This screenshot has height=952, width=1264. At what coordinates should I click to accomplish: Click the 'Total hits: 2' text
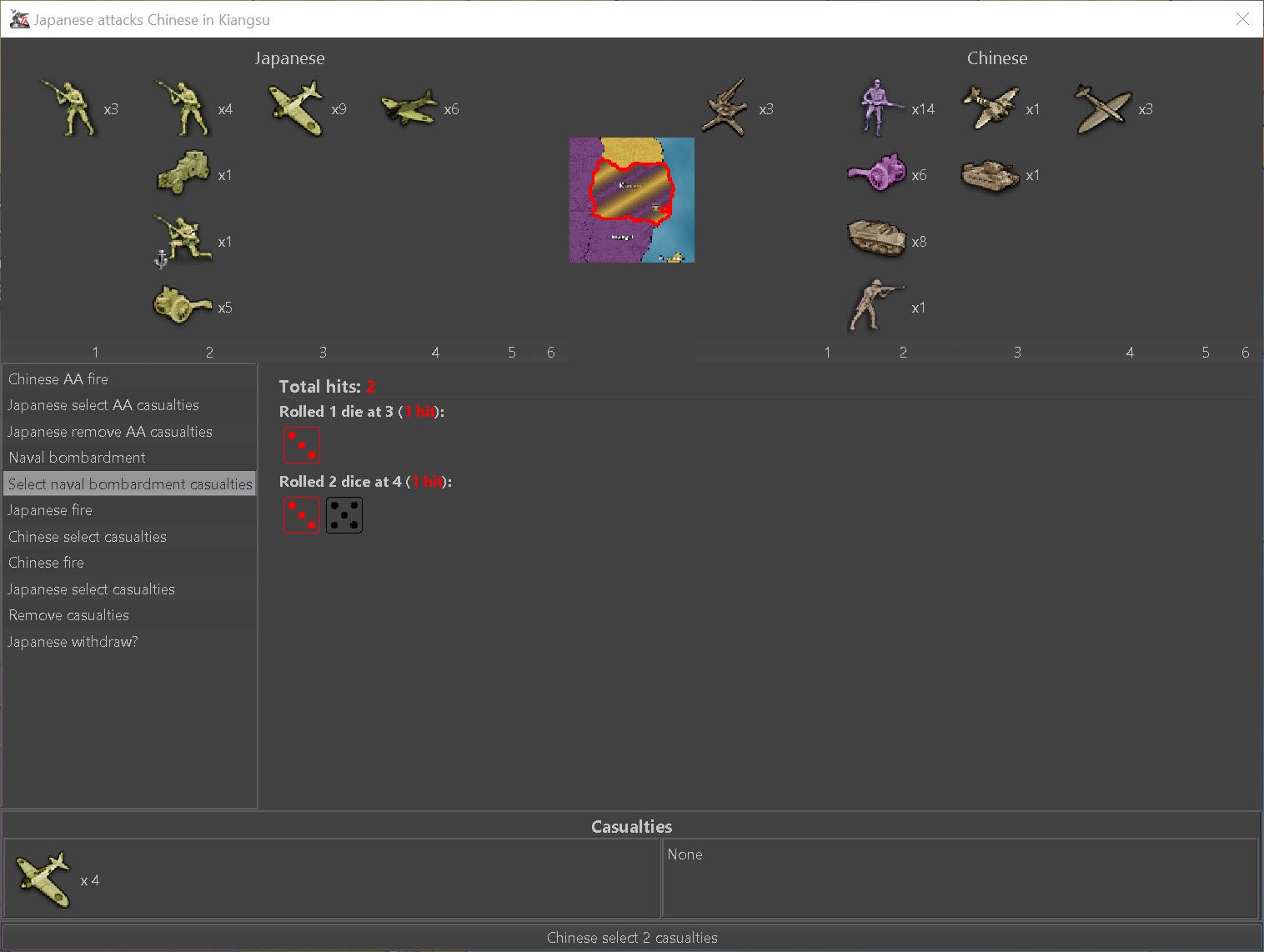pyautogui.click(x=327, y=386)
